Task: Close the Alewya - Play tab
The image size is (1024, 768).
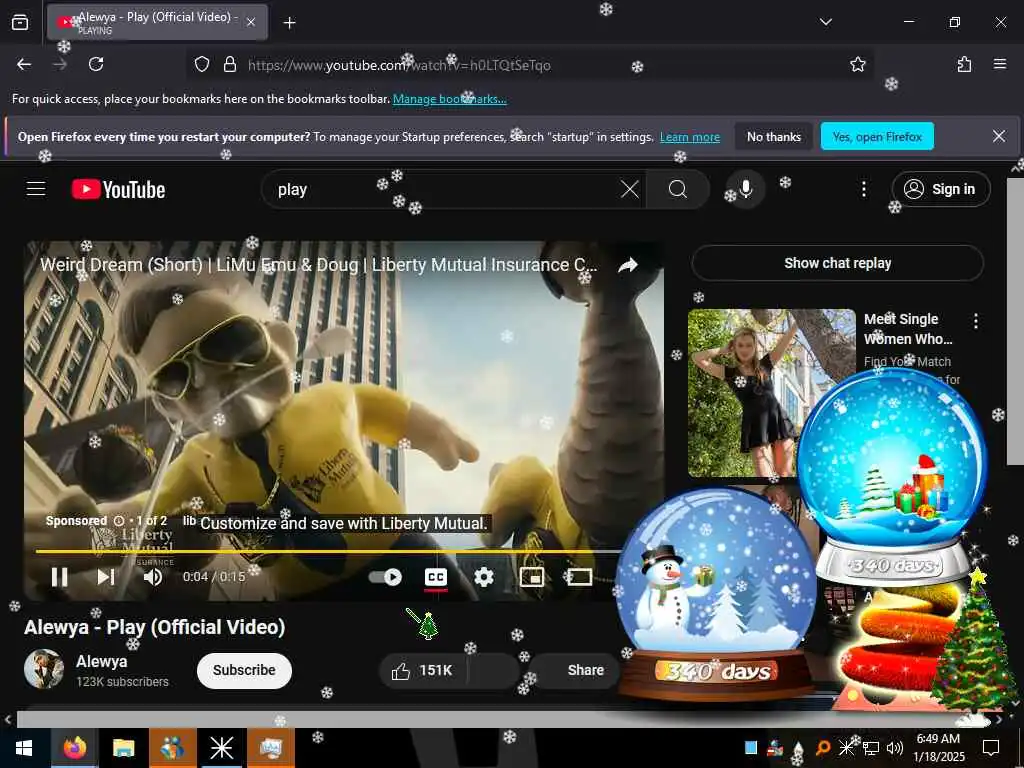Action: coord(251,22)
